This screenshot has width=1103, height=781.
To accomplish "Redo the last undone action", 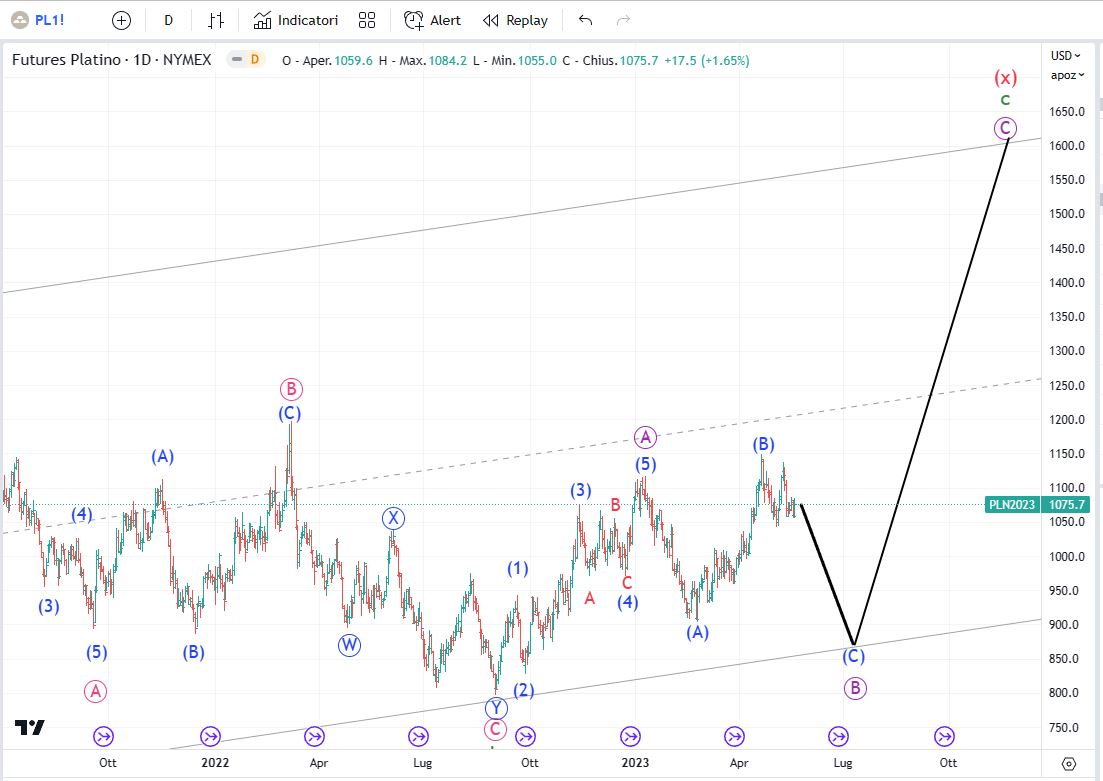I will click(623, 20).
